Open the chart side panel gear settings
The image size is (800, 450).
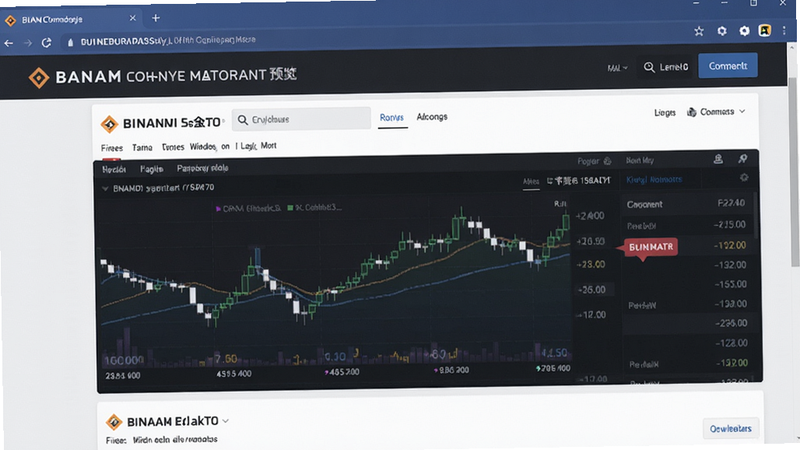(x=744, y=177)
